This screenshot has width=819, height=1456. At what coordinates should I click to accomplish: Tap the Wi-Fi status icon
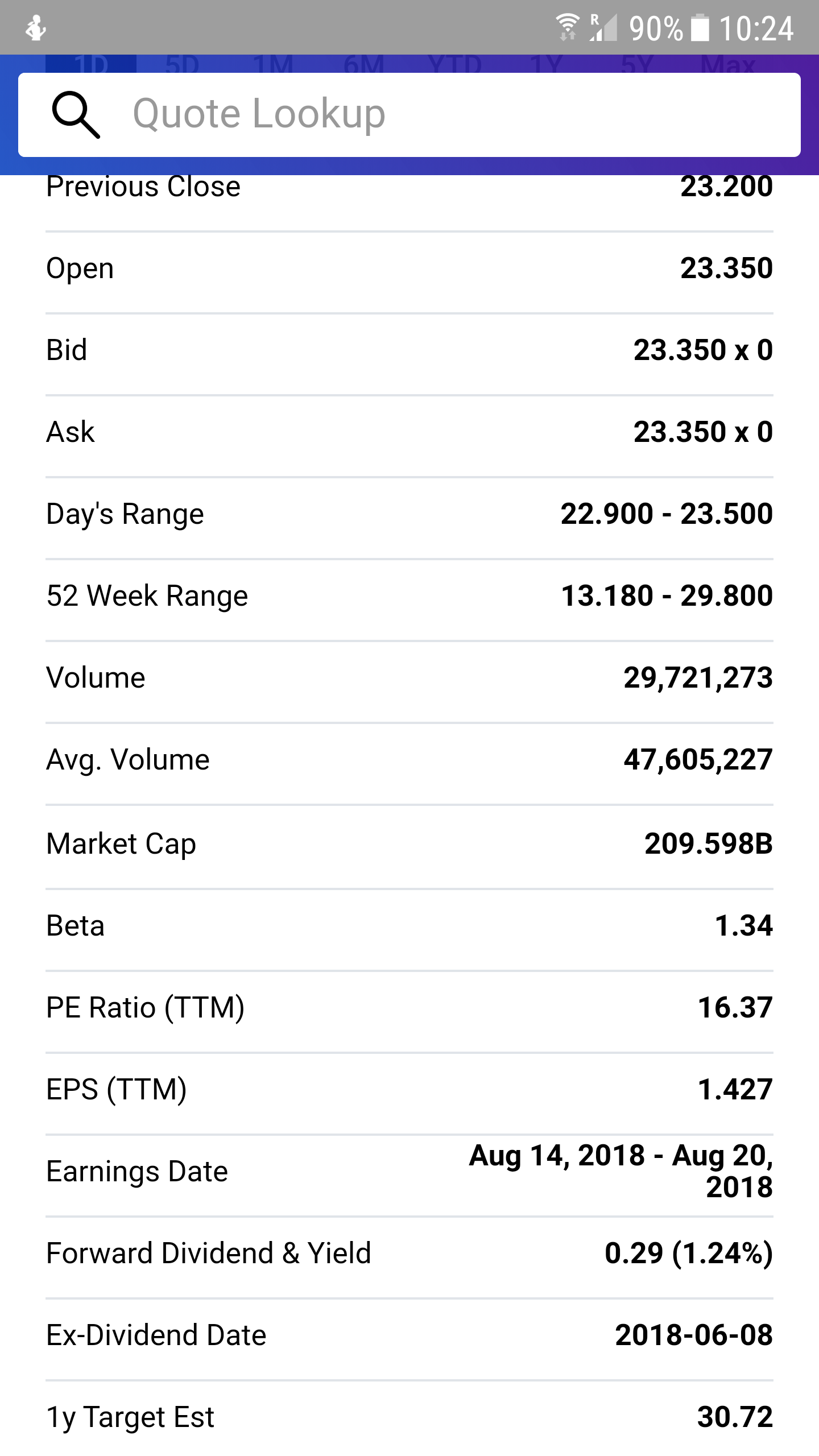[567, 27]
